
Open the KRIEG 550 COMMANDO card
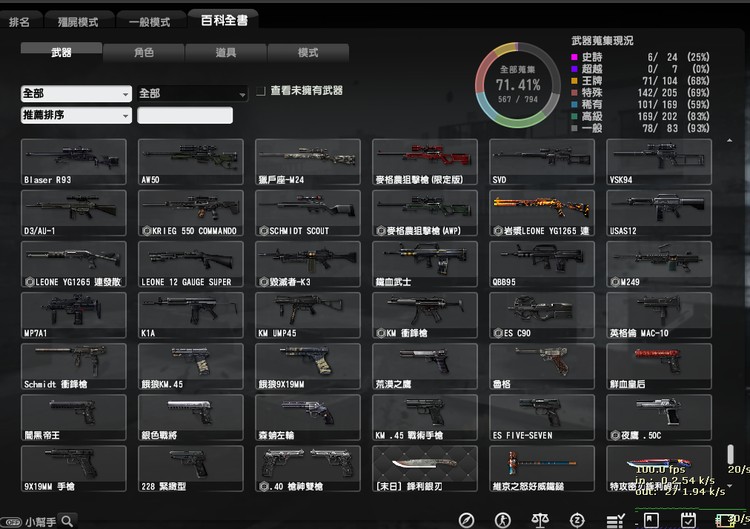191,213
